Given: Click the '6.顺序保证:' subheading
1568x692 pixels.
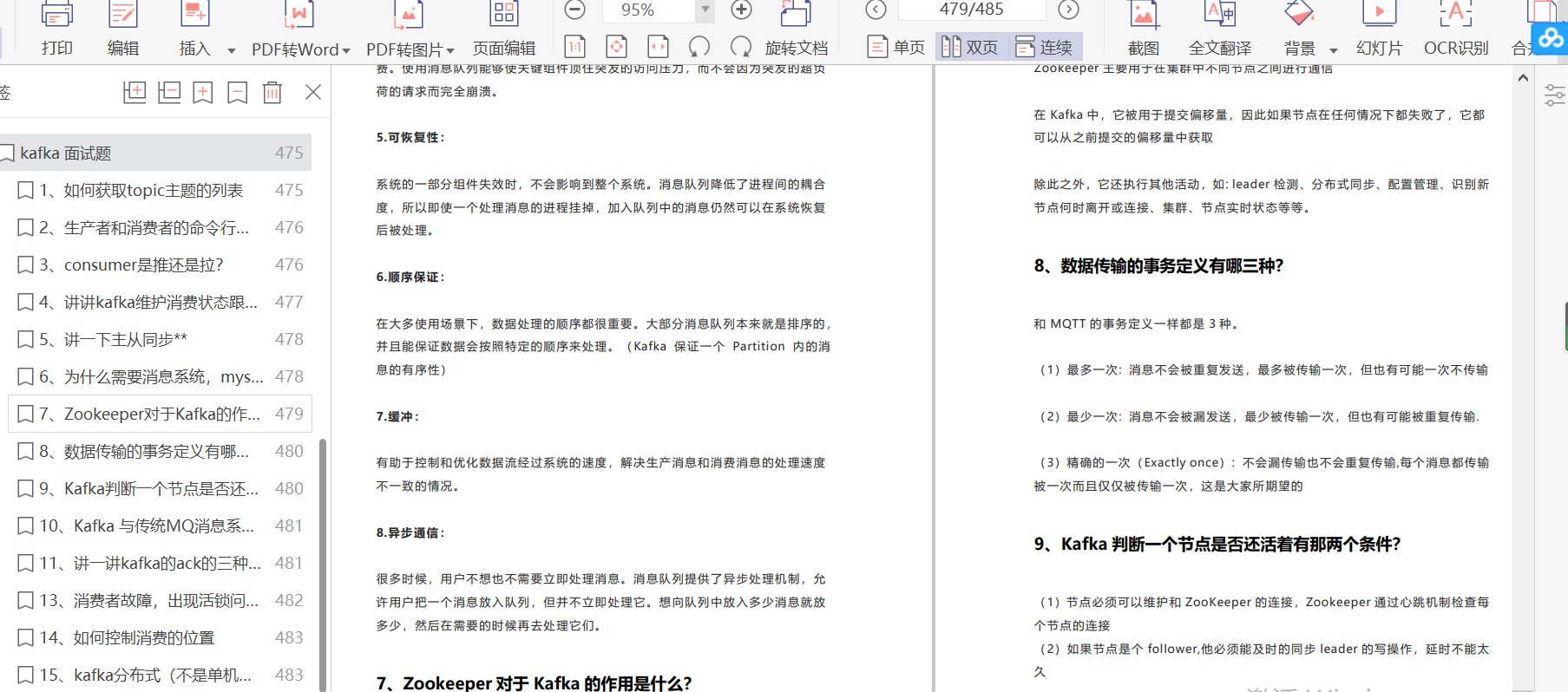Looking at the screenshot, I should [410, 277].
